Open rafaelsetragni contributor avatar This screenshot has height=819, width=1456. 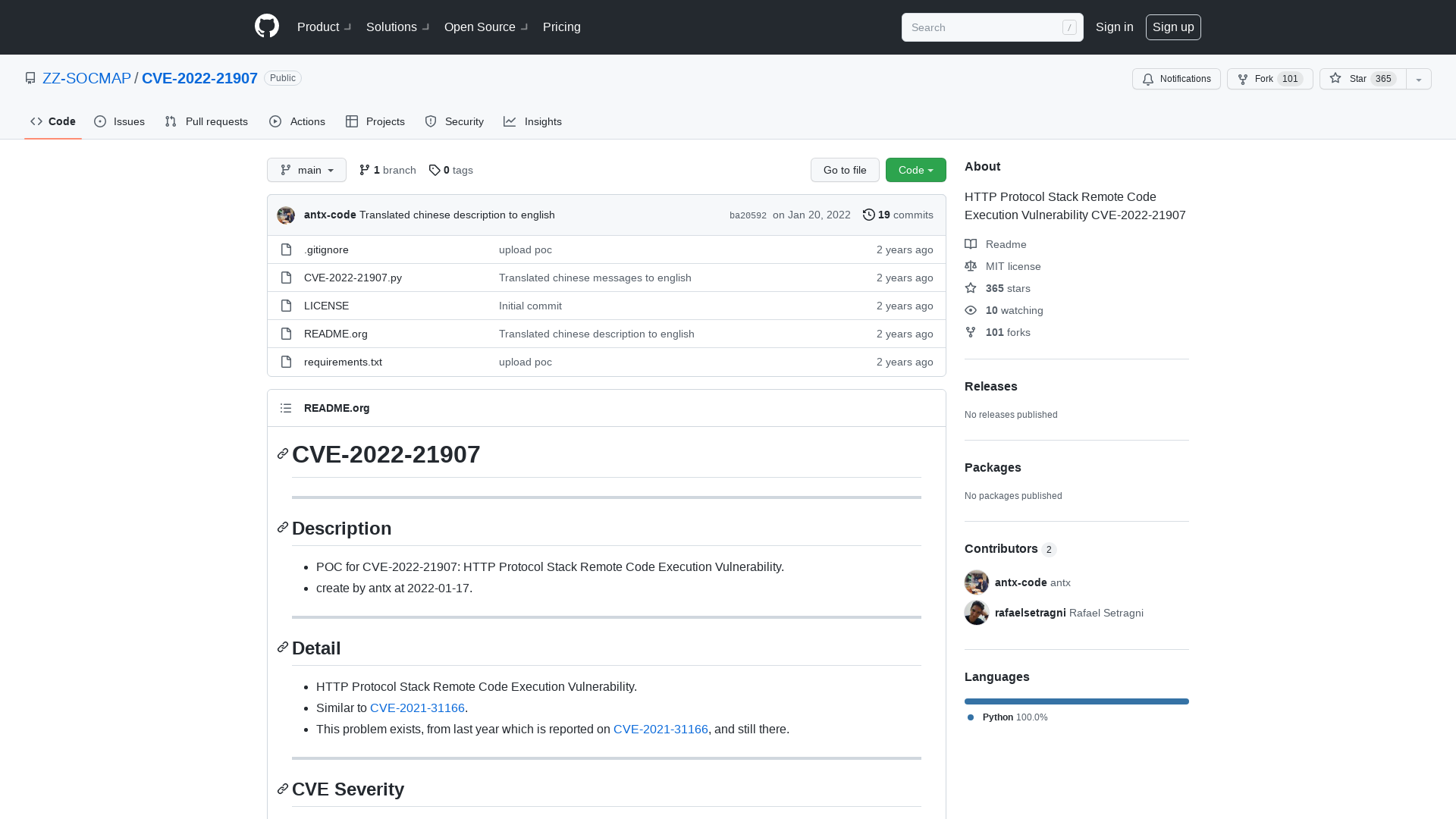(977, 613)
